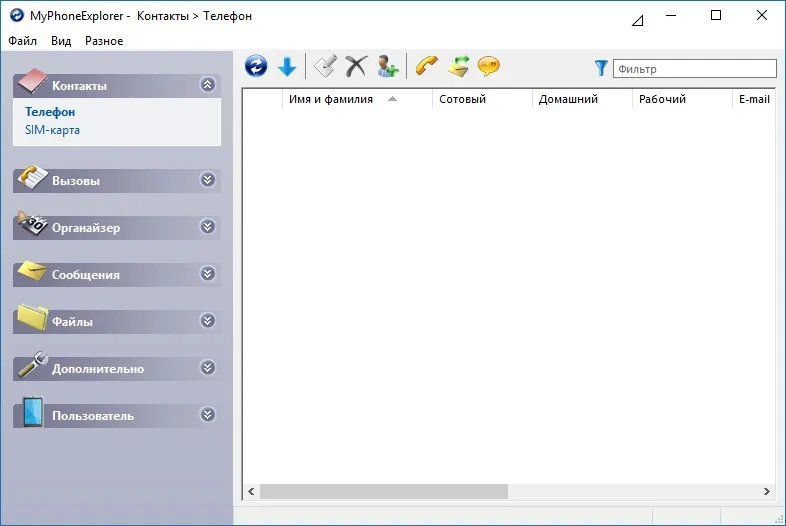Screen dimensions: 786x526
Task: Expand the Вызовы section
Action: [208, 180]
